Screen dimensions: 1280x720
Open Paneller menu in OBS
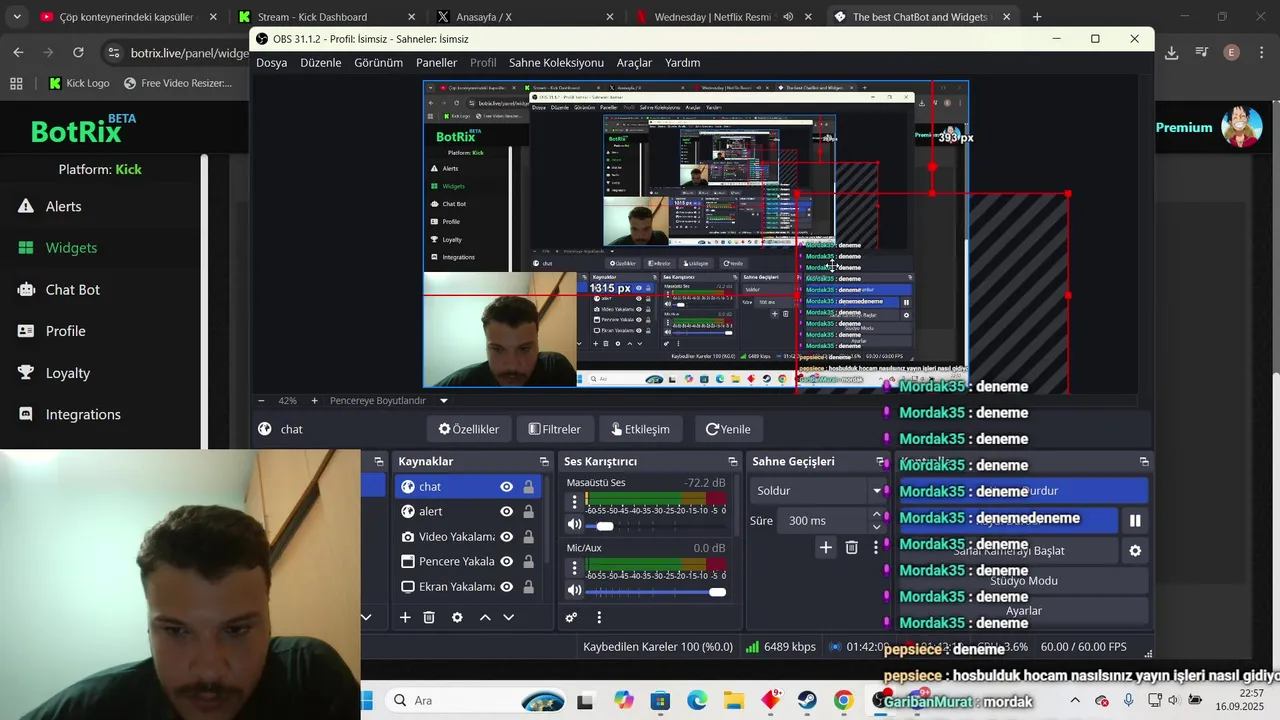[x=436, y=62]
